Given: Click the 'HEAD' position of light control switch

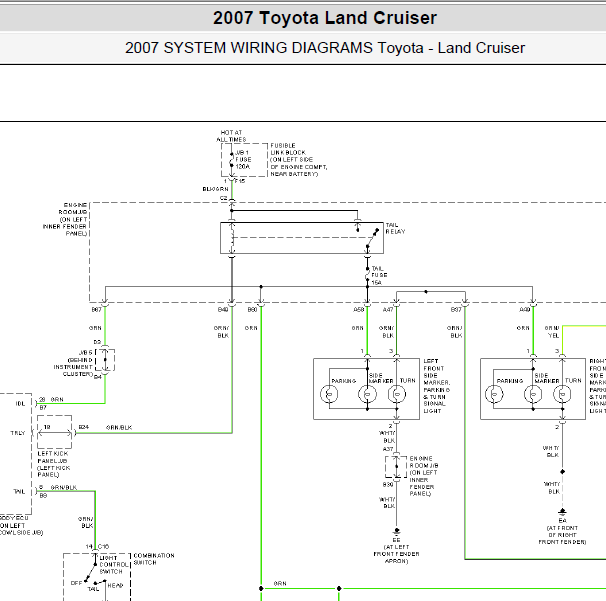Looking at the screenshot, I should [x=115, y=586].
